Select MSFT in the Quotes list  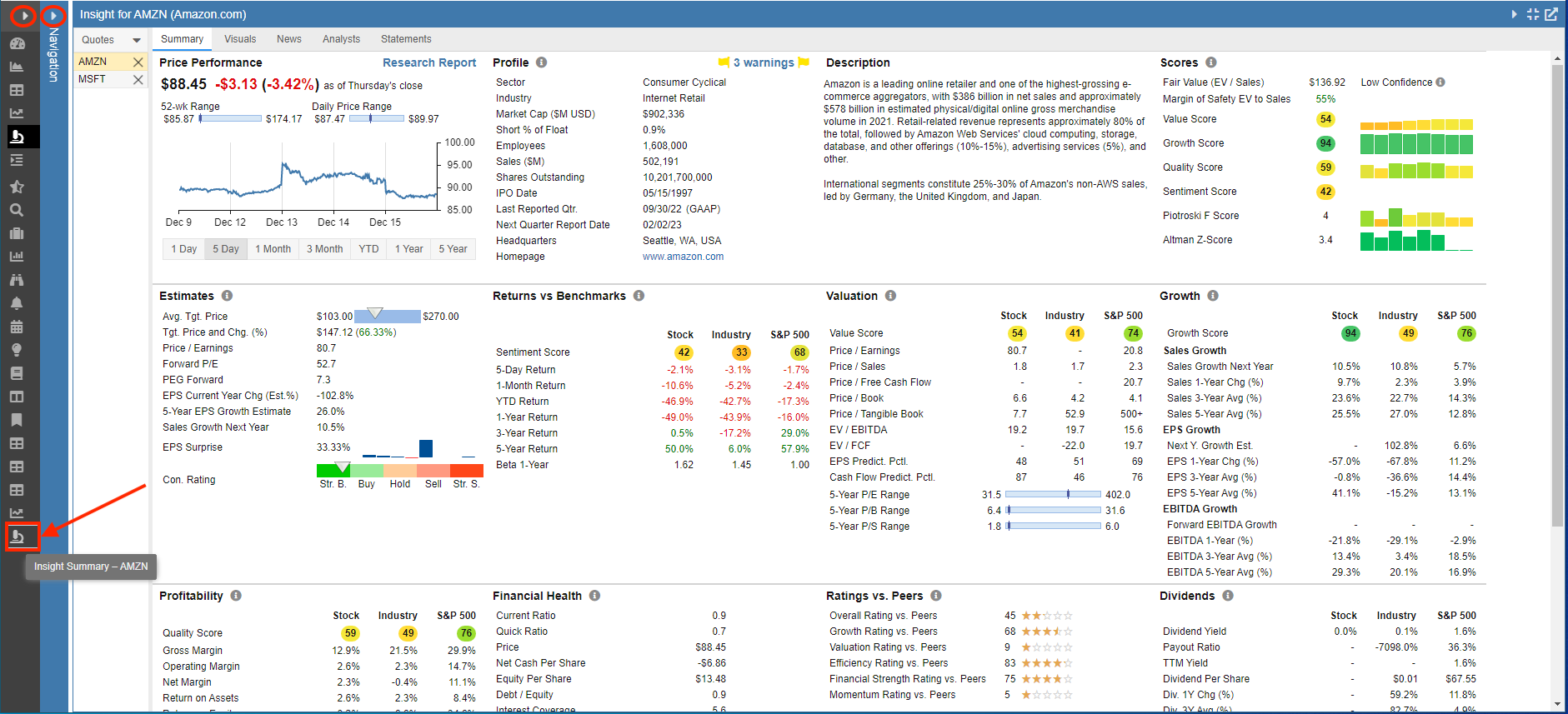tap(92, 79)
